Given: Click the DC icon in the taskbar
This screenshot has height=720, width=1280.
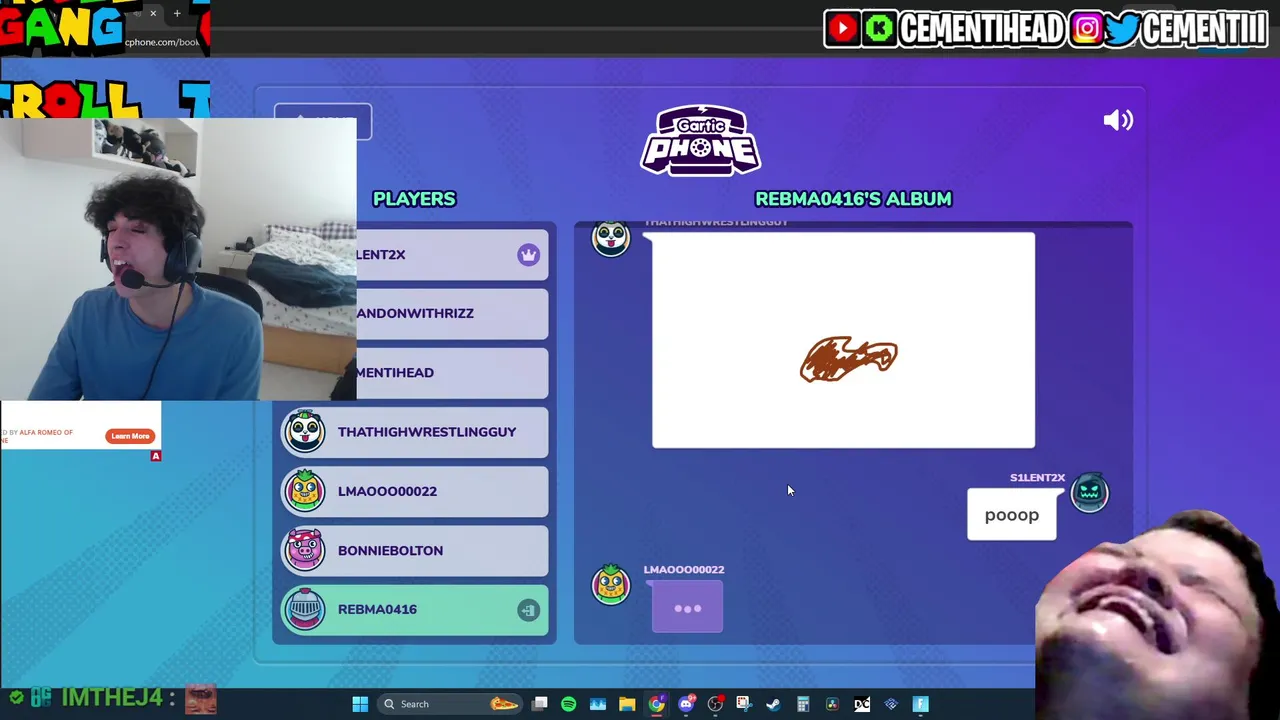Looking at the screenshot, I should click(862, 704).
